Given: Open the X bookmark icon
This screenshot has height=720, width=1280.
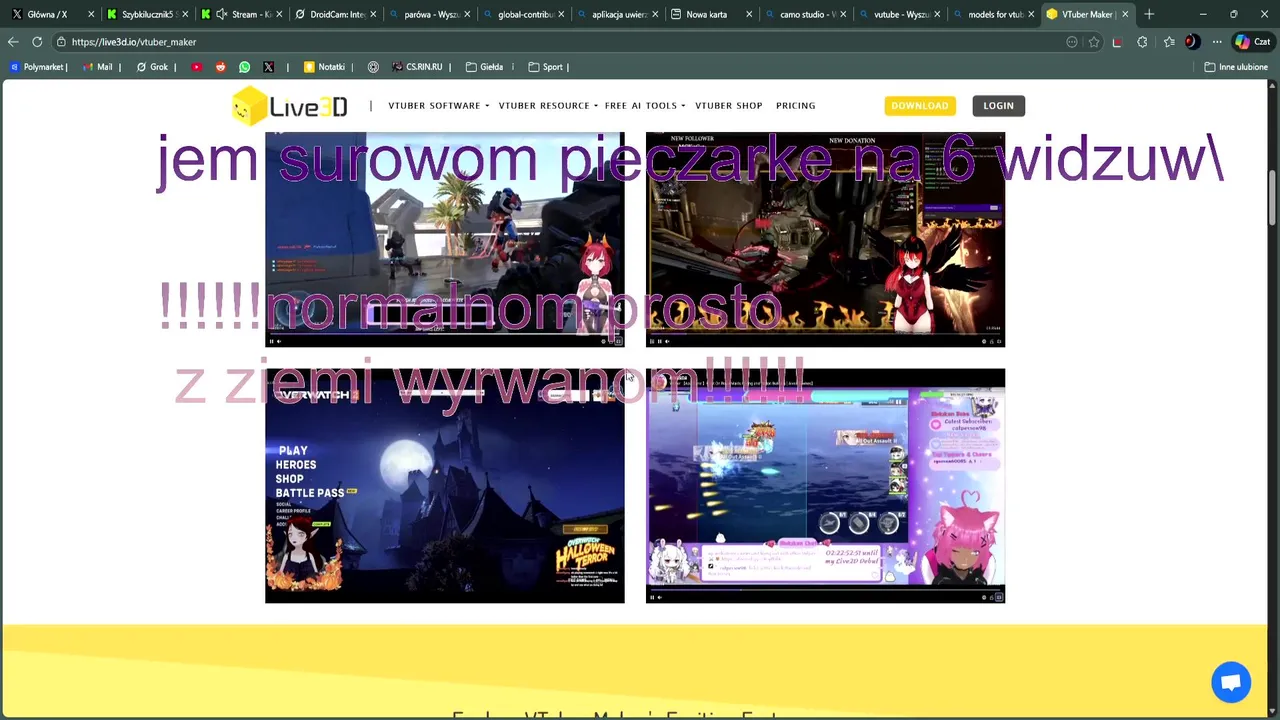Looking at the screenshot, I should click(268, 67).
